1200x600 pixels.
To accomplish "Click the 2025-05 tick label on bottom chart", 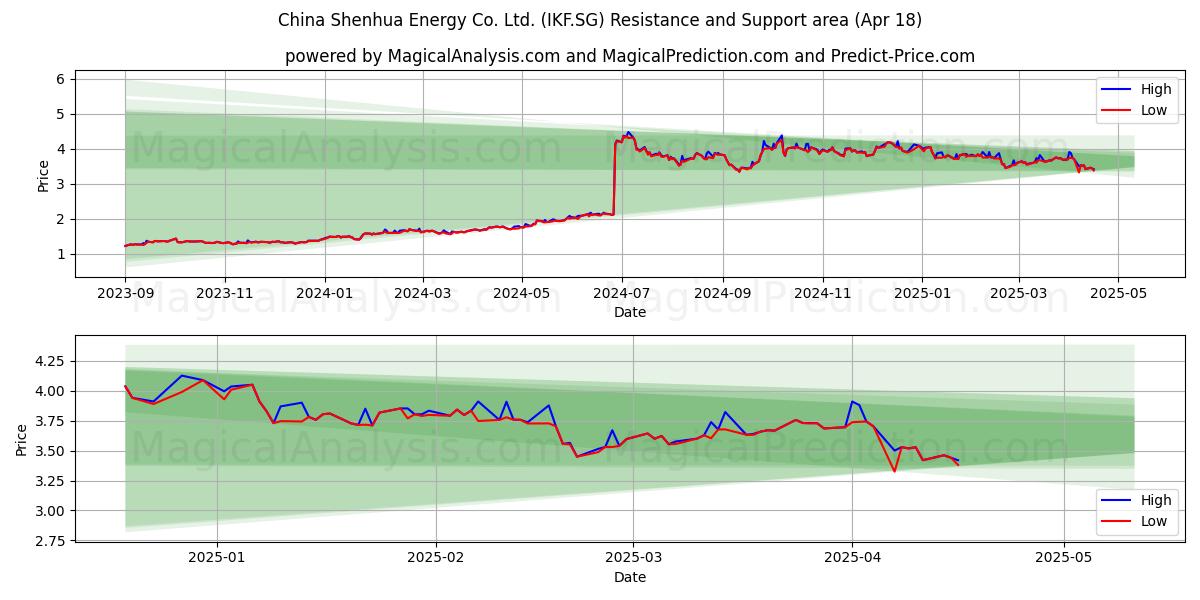I will (x=1064, y=560).
